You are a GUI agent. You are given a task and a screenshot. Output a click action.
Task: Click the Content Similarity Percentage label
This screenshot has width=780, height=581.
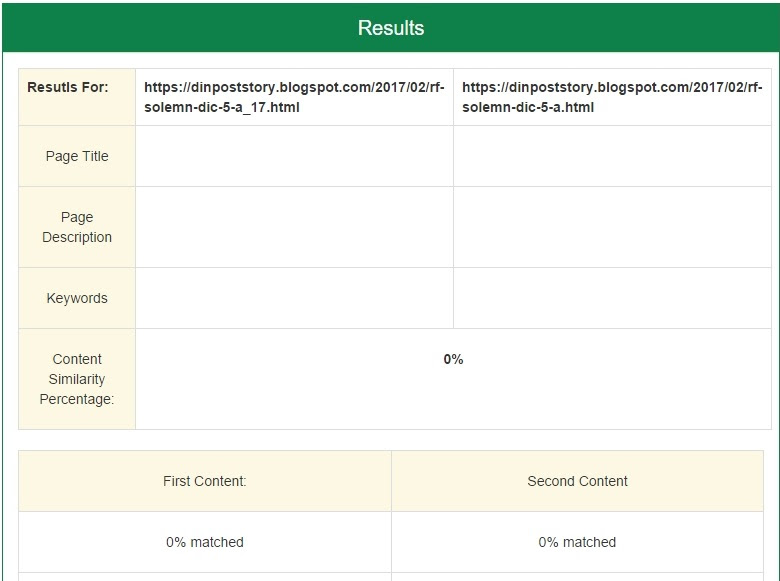(x=77, y=379)
